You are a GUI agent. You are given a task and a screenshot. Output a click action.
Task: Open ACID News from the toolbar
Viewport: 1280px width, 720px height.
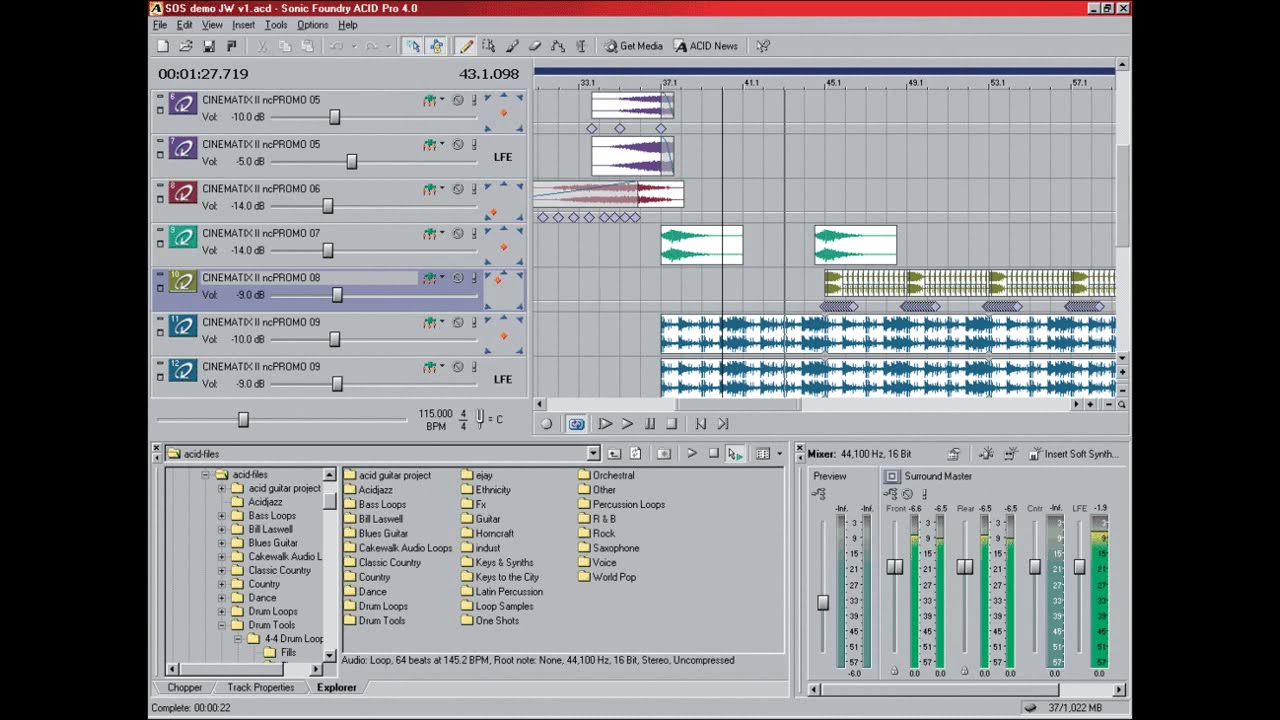pyautogui.click(x=705, y=46)
